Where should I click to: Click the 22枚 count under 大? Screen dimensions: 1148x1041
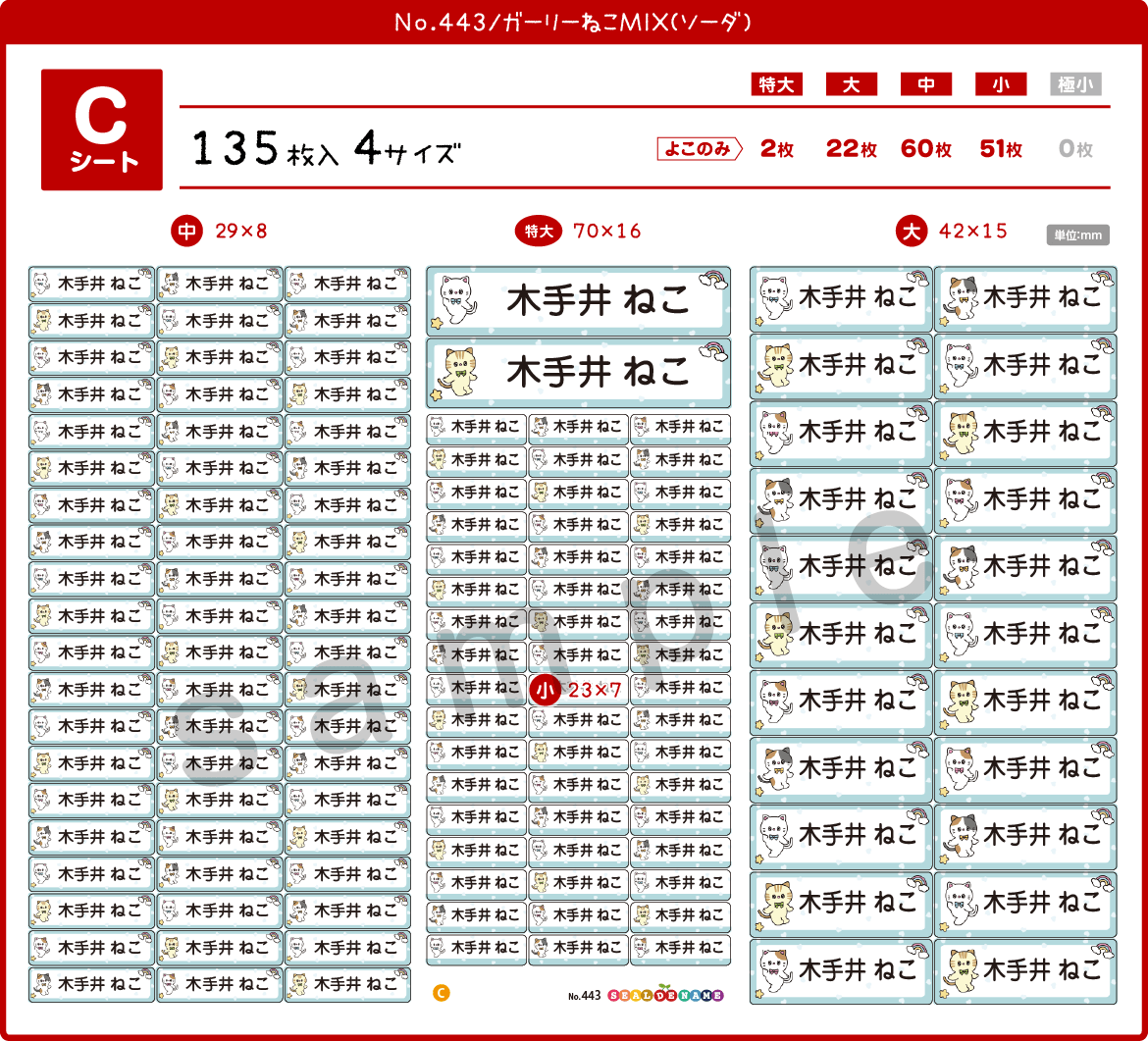pyautogui.click(x=852, y=148)
